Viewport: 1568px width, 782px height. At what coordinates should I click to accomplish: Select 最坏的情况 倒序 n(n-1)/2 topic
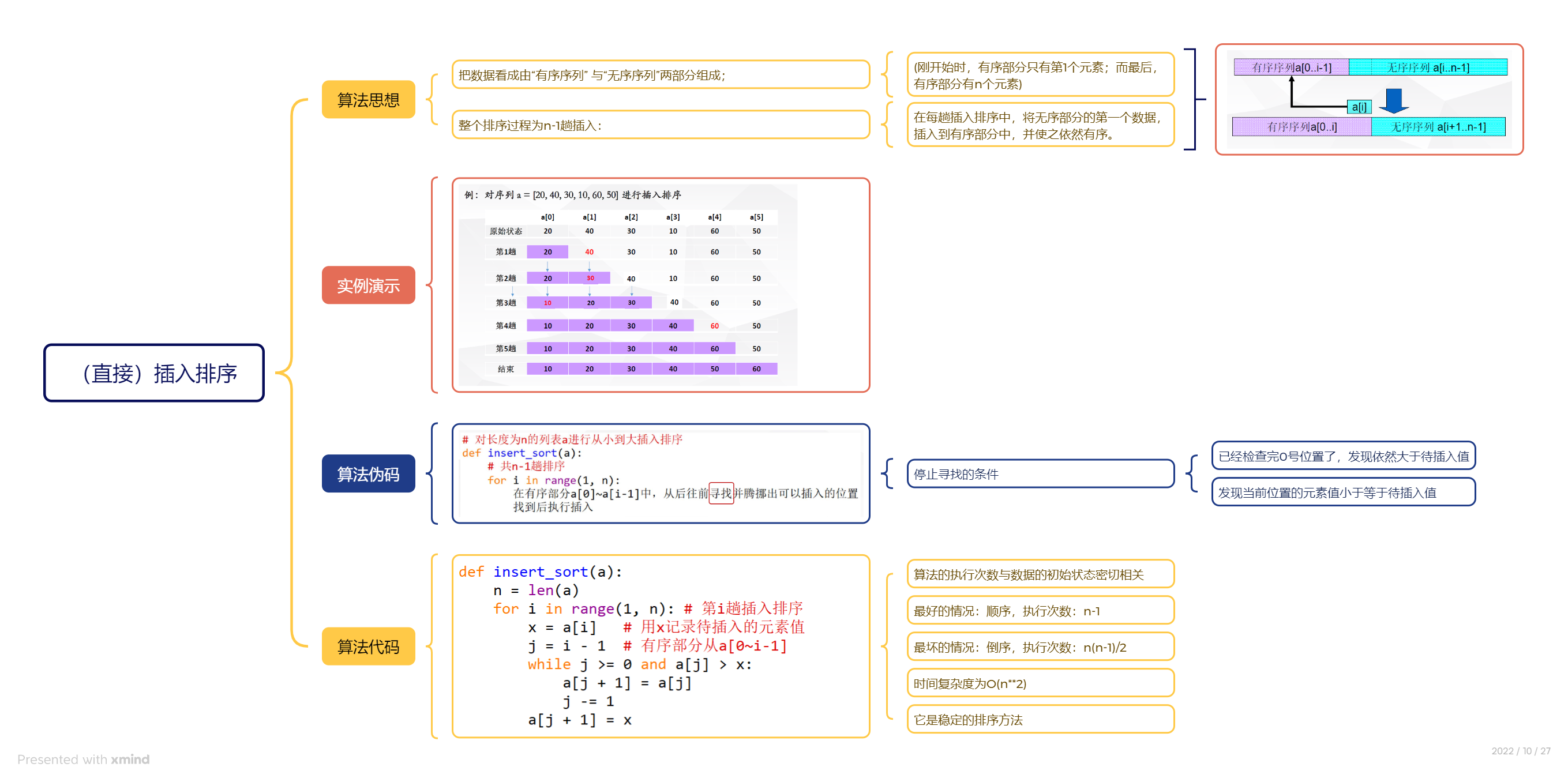click(x=1040, y=647)
